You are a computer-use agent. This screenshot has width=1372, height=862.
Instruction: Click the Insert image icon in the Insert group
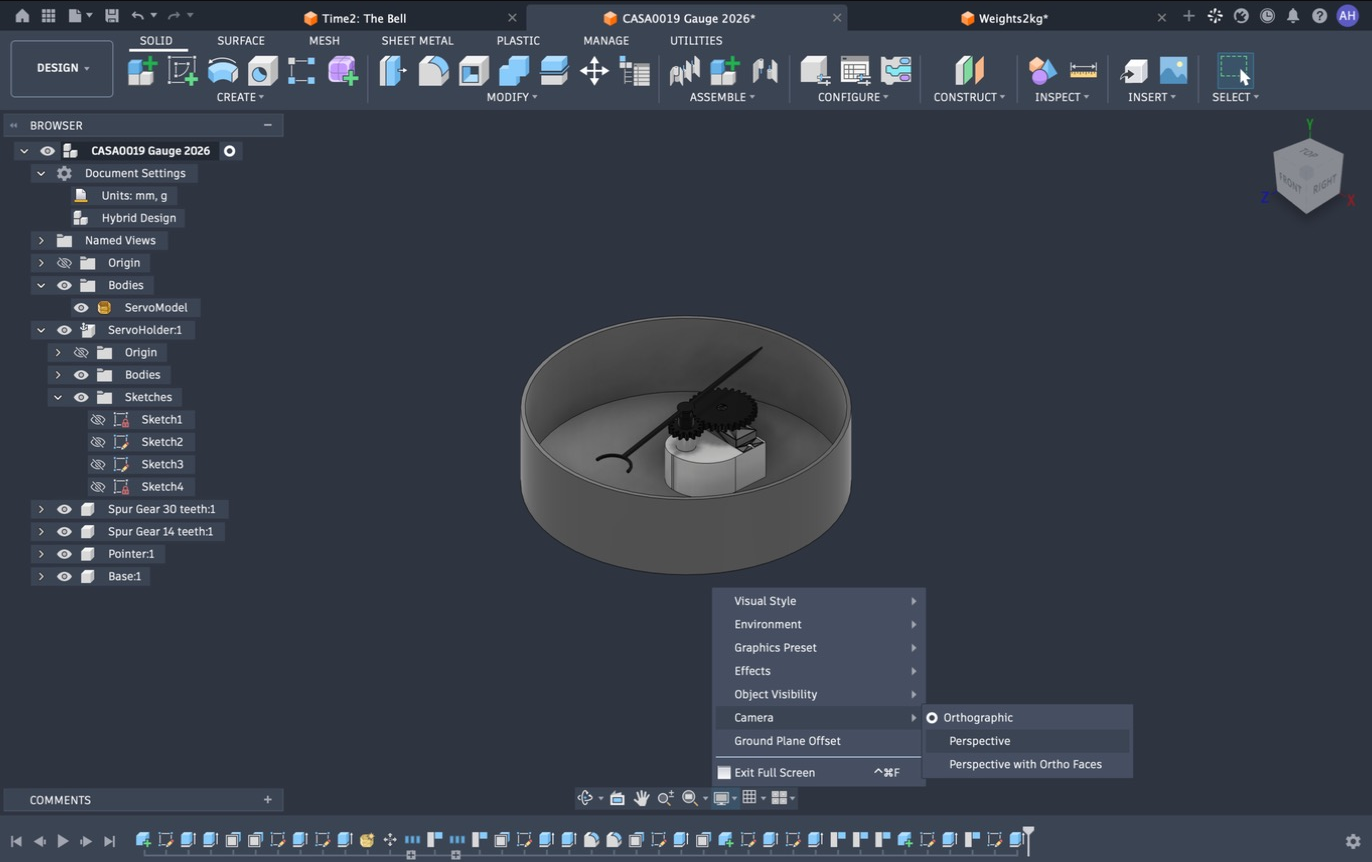pyautogui.click(x=1173, y=71)
